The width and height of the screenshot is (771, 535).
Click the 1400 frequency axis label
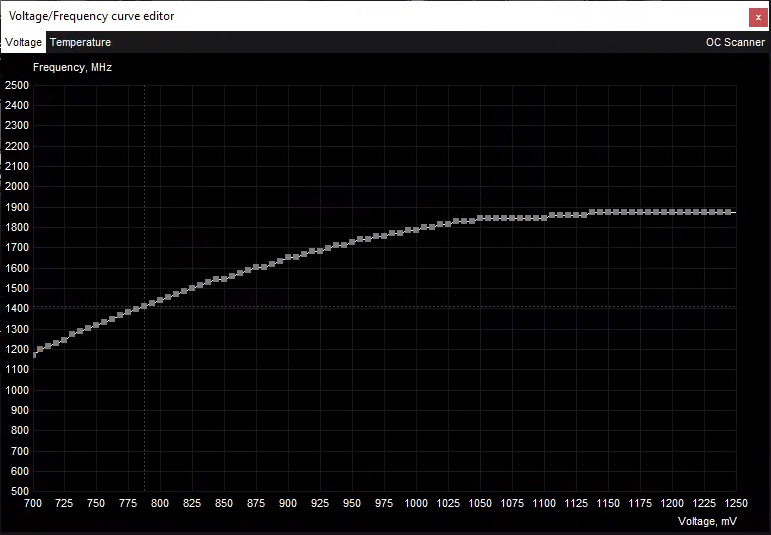(x=17, y=308)
